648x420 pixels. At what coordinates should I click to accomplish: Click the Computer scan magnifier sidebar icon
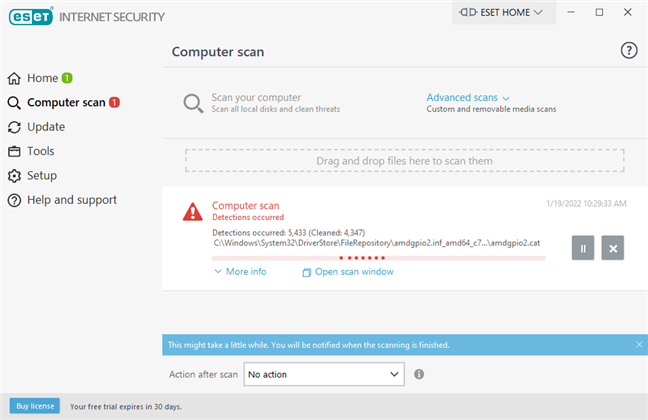click(14, 103)
